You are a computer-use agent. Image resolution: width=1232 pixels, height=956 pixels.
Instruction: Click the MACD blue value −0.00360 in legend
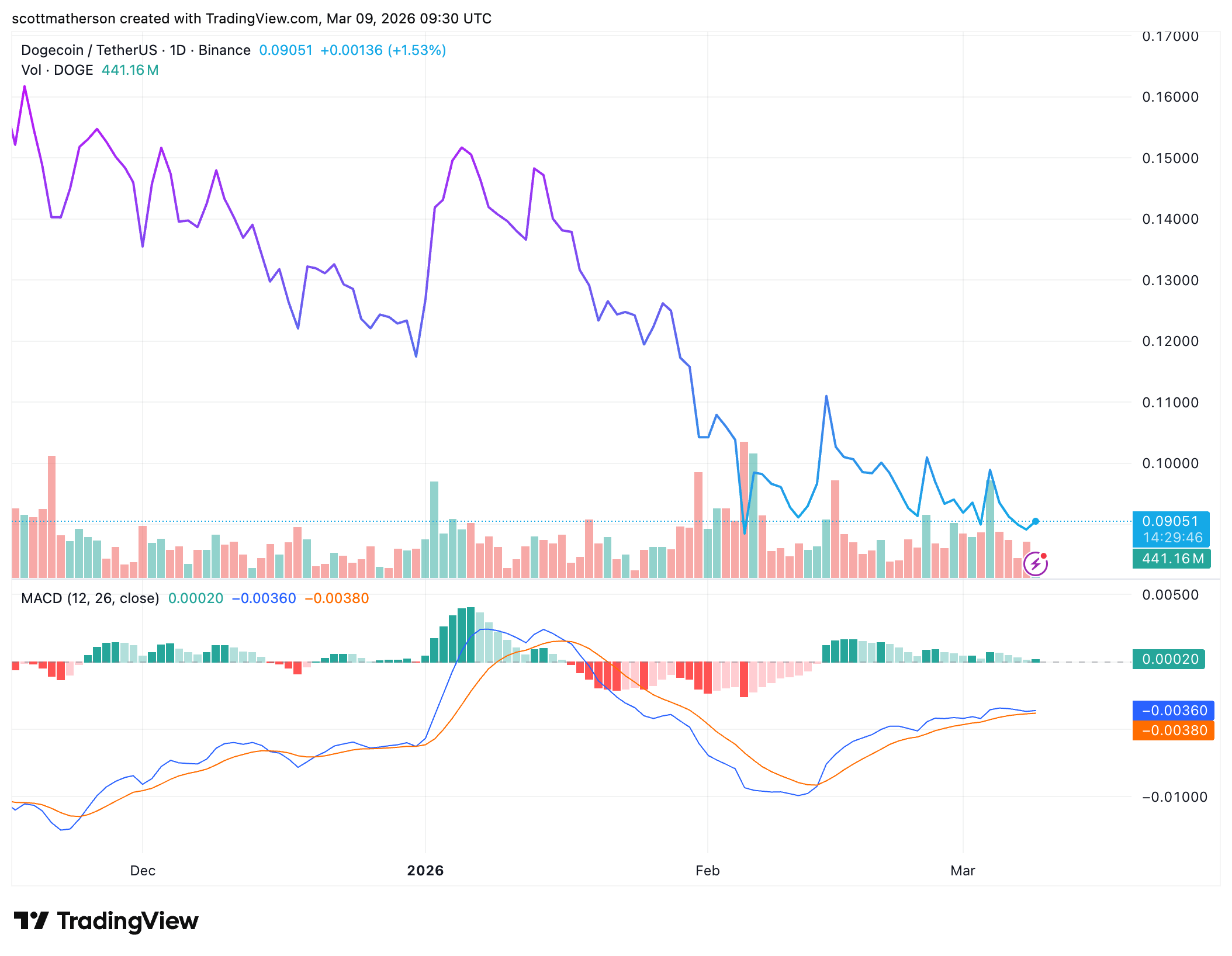point(264,598)
